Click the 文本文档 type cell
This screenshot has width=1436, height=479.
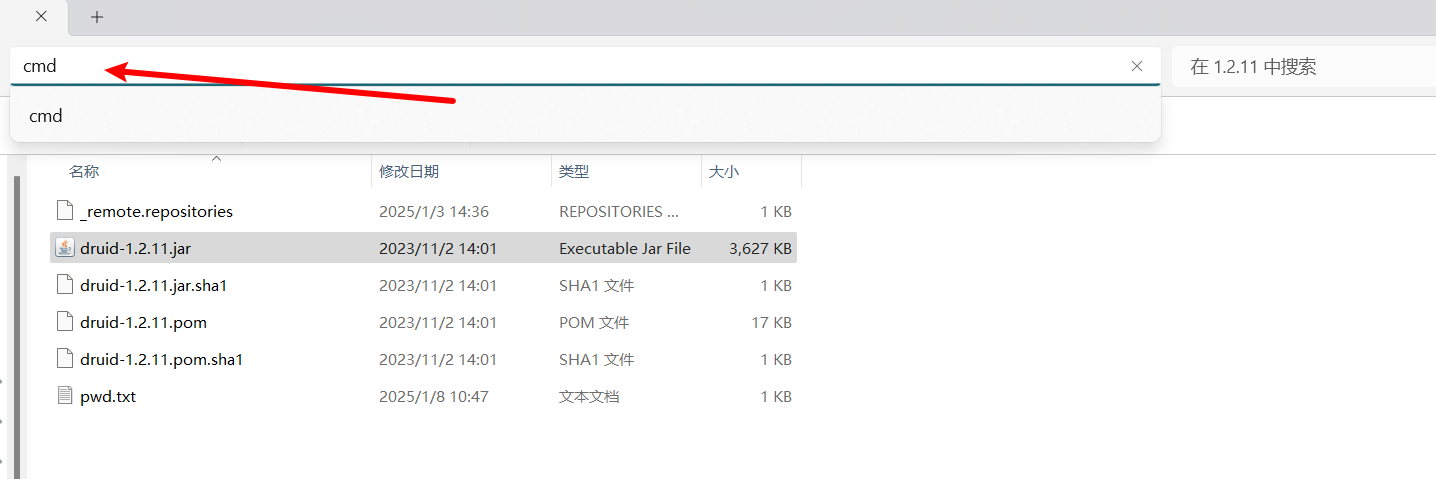pyautogui.click(x=589, y=396)
